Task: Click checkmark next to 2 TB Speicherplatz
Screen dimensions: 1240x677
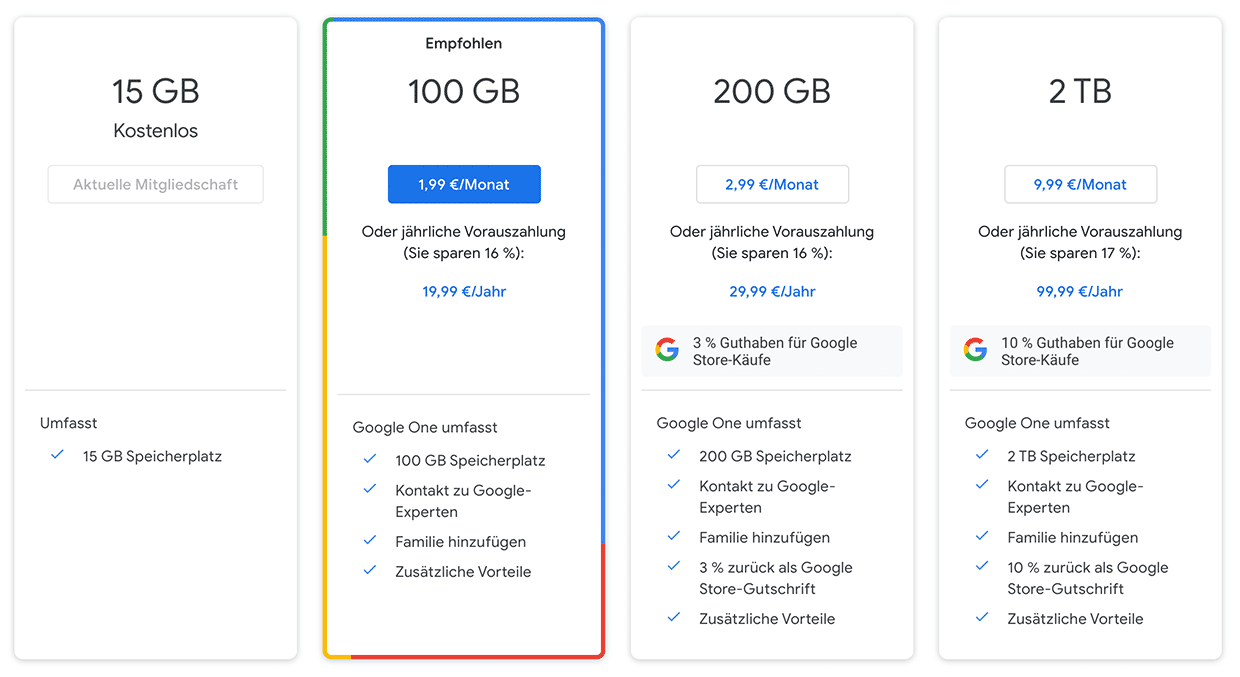Action: click(982, 455)
